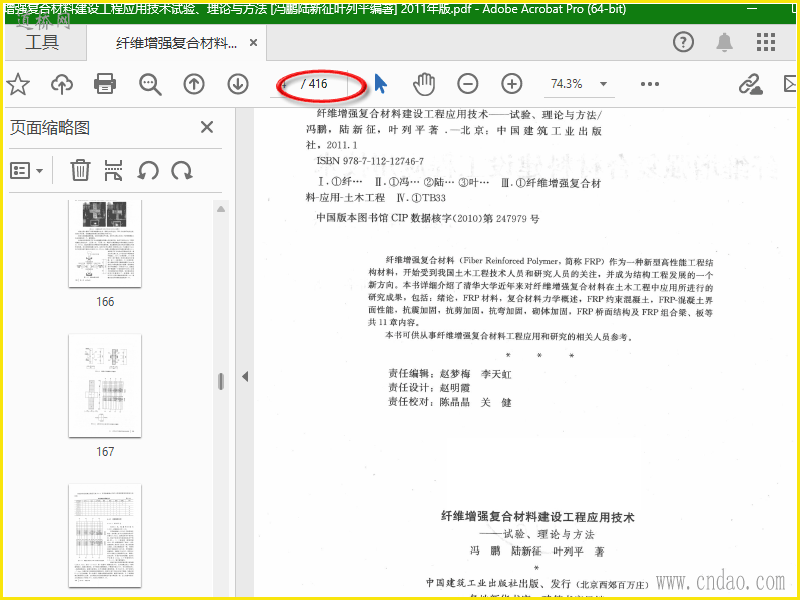Rotate pages counterclockwise
This screenshot has height=600, width=800.
[148, 170]
